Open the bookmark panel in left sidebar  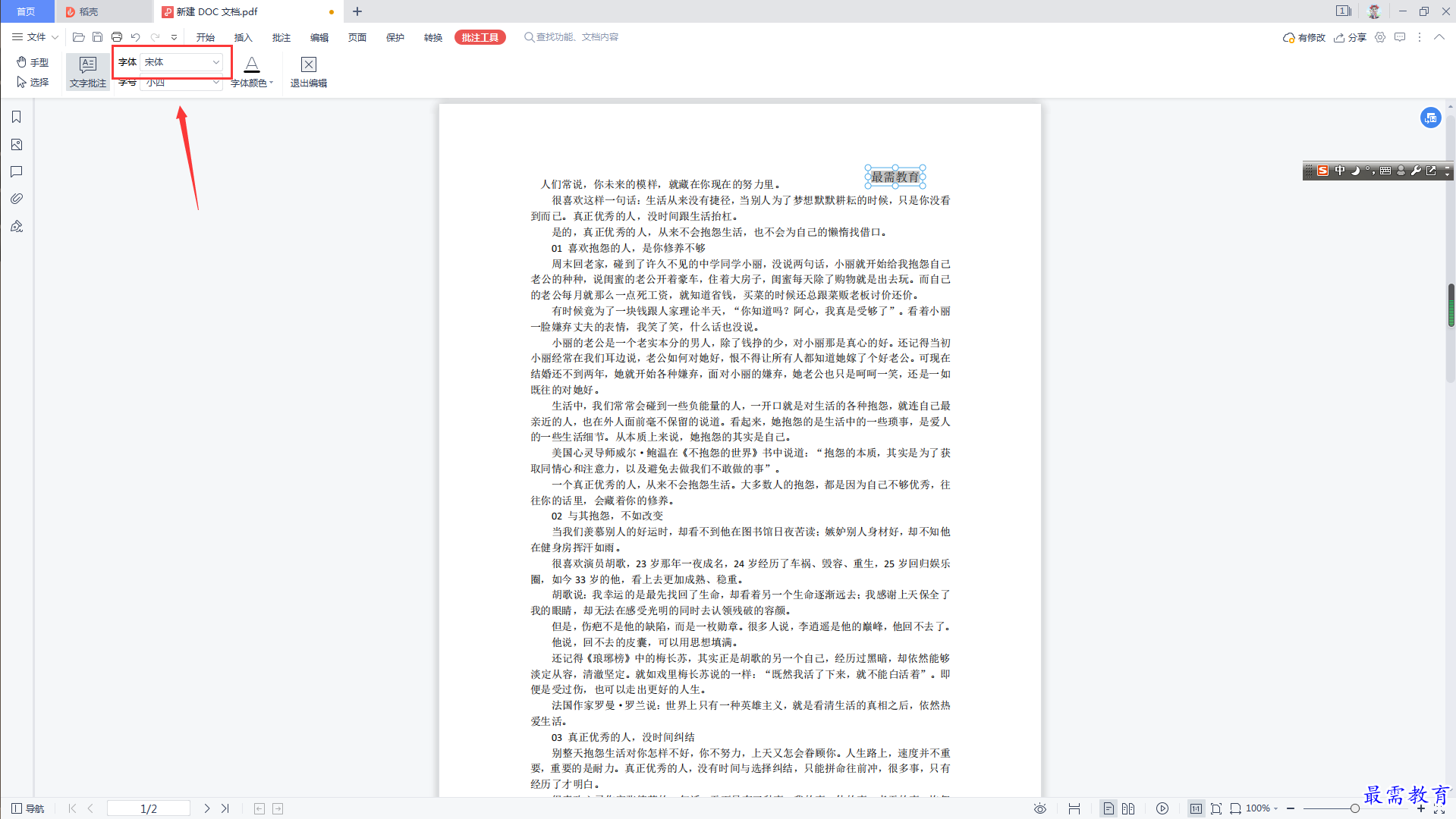coord(16,117)
